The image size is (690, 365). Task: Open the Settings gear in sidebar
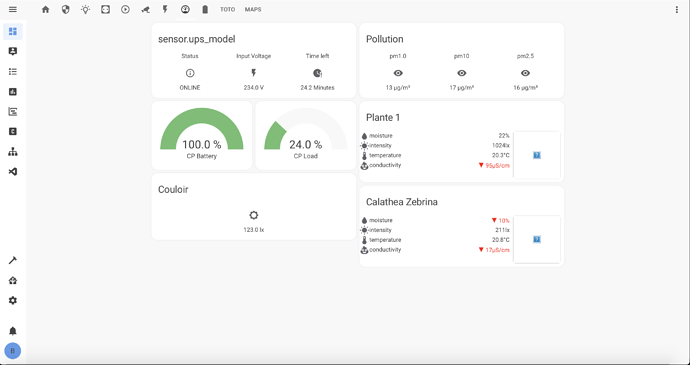pyautogui.click(x=13, y=300)
